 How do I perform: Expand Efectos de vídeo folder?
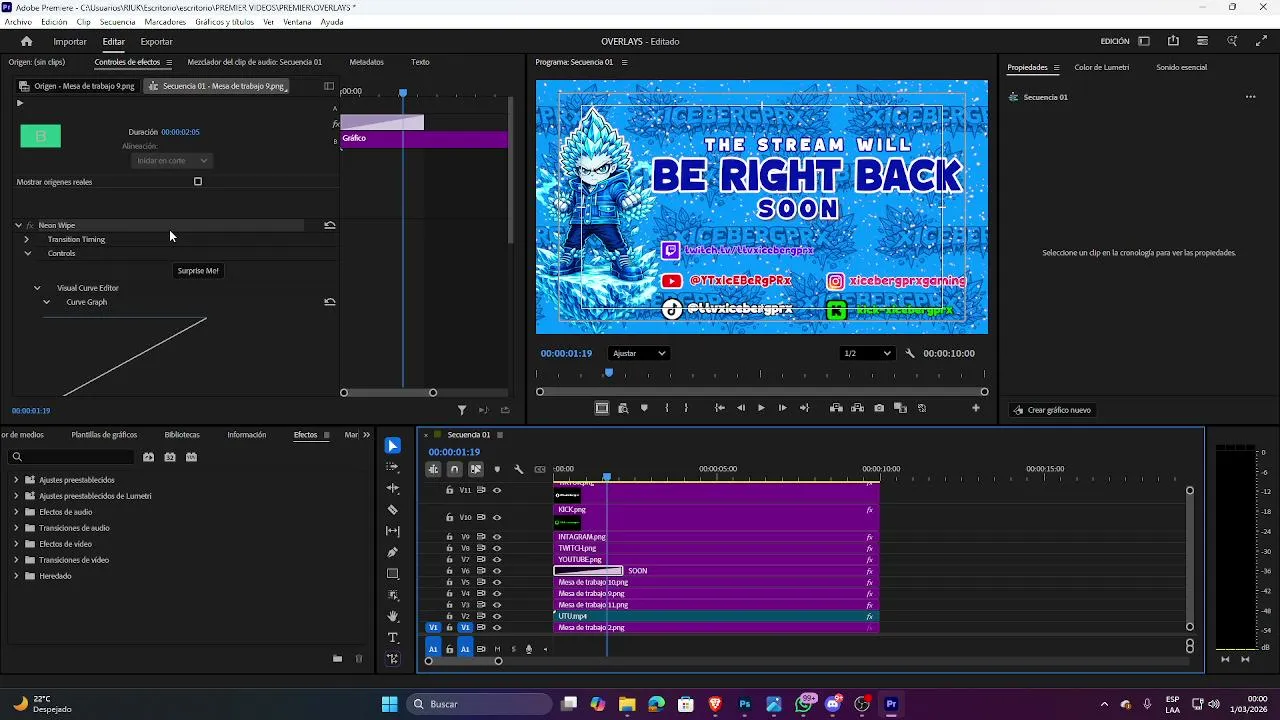16,544
